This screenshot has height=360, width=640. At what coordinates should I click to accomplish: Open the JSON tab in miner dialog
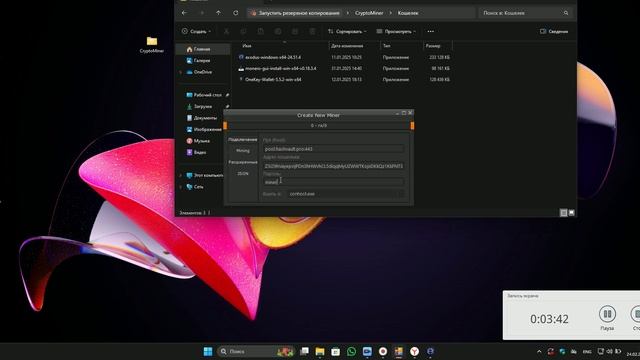click(242, 173)
